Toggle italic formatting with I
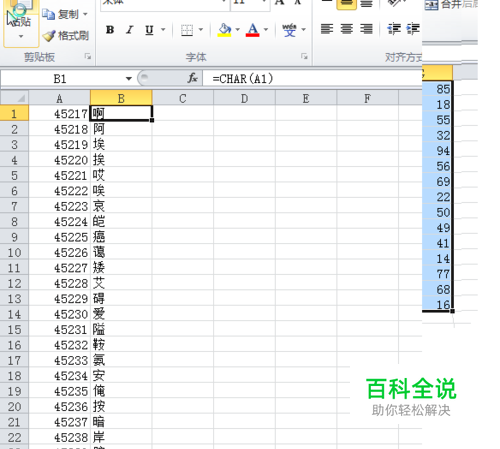Screen dimensions: 500x449 coord(130,30)
